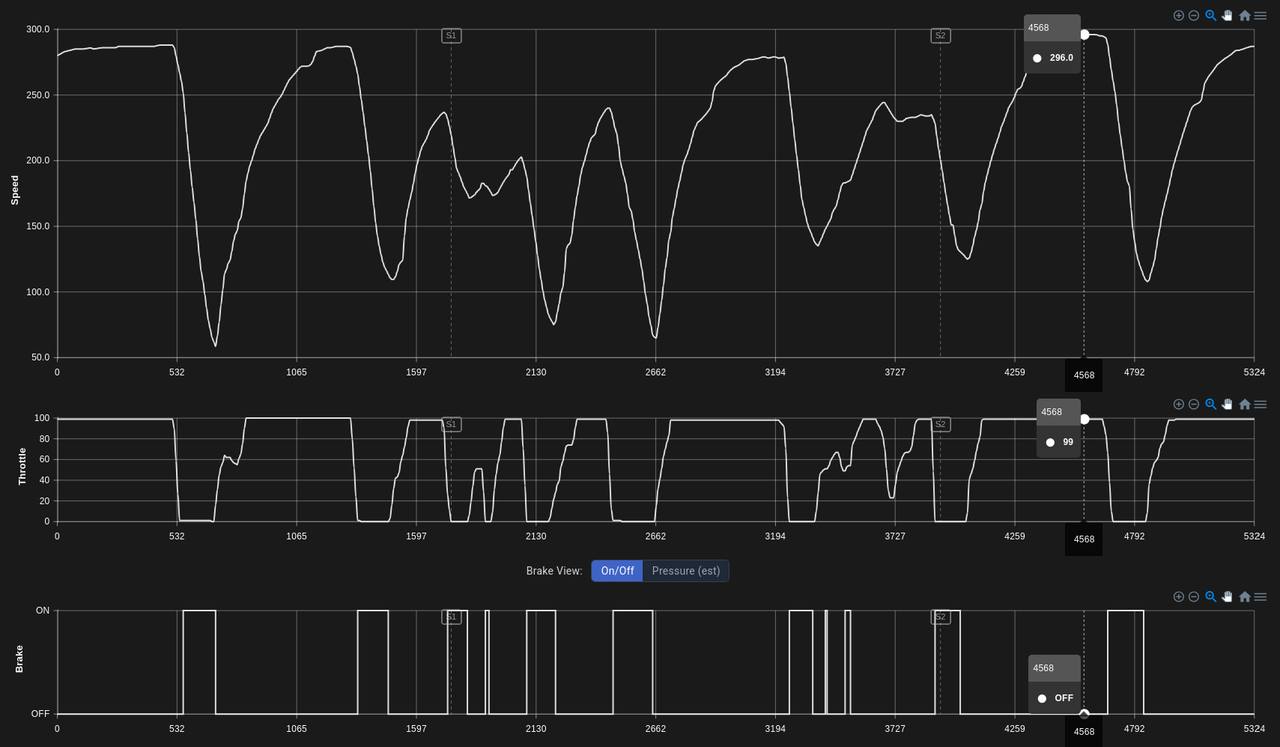
Task: Select the Throttle chart selection-zoom magnifier
Action: [x=1211, y=404]
